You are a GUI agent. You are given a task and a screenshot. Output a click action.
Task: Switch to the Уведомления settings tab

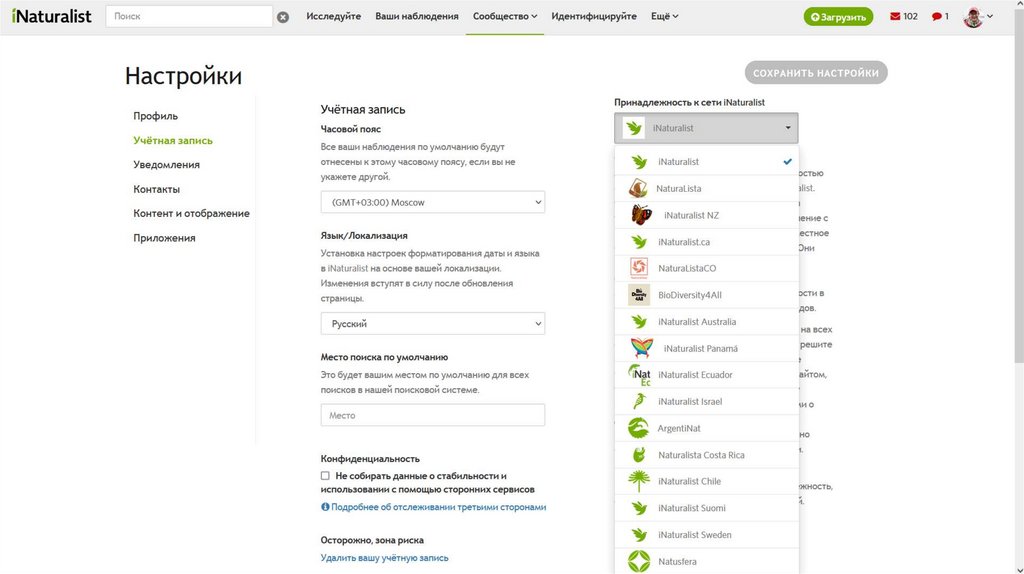166,165
